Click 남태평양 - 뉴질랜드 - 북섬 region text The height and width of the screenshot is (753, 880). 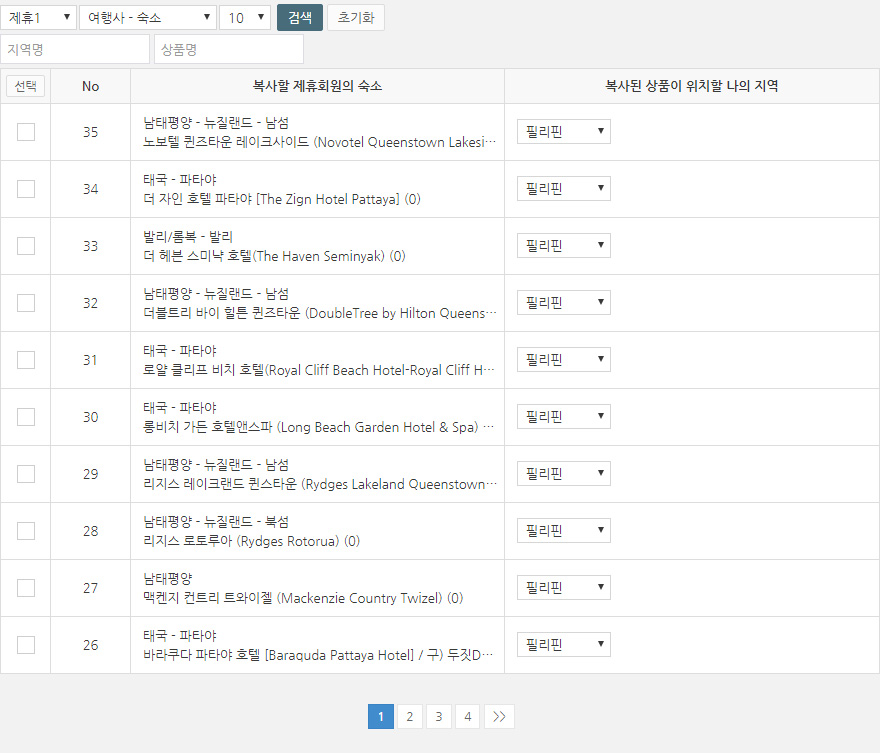(216, 522)
